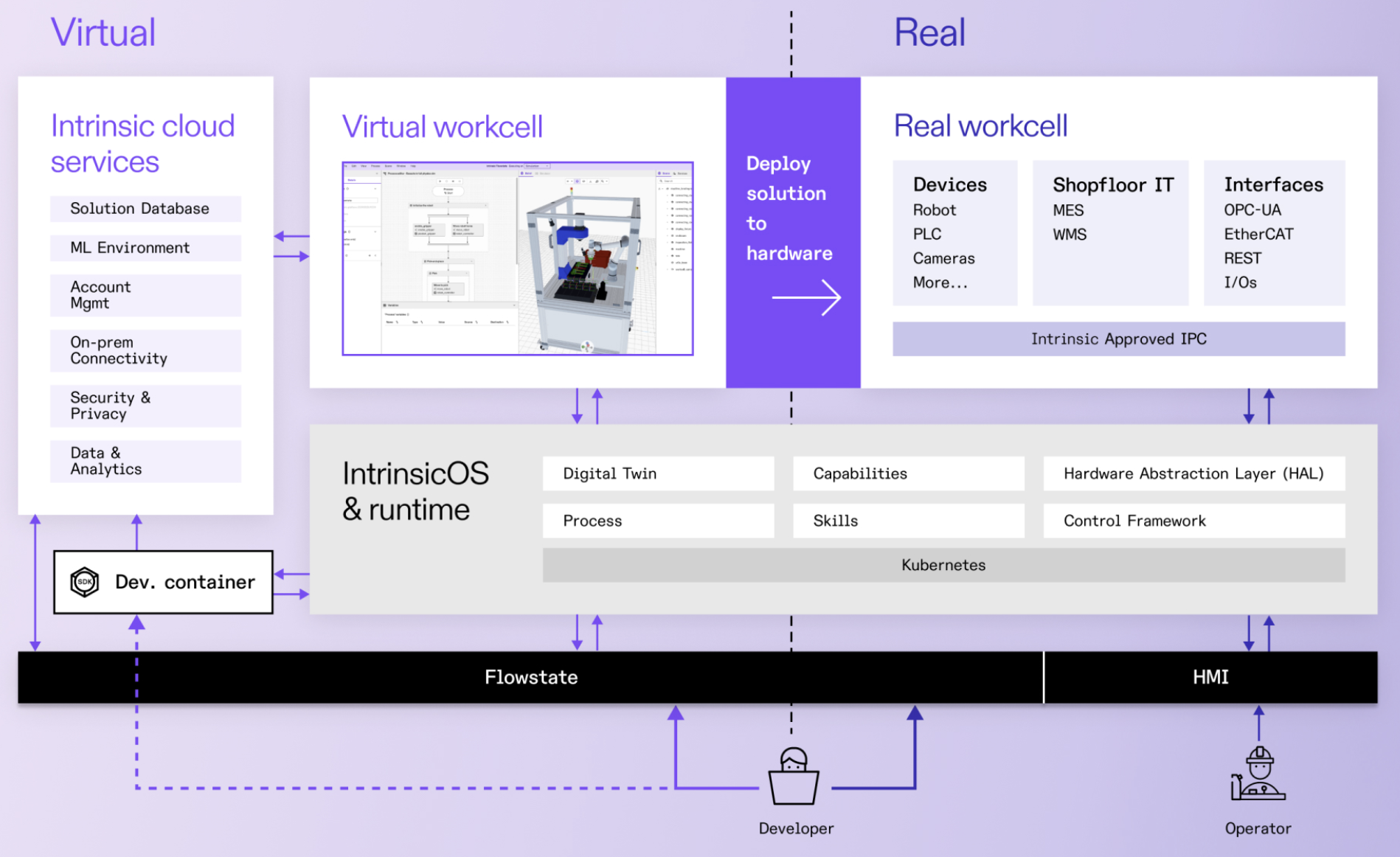Select the Control Framework box
The image size is (1400, 857).
[x=1193, y=521]
